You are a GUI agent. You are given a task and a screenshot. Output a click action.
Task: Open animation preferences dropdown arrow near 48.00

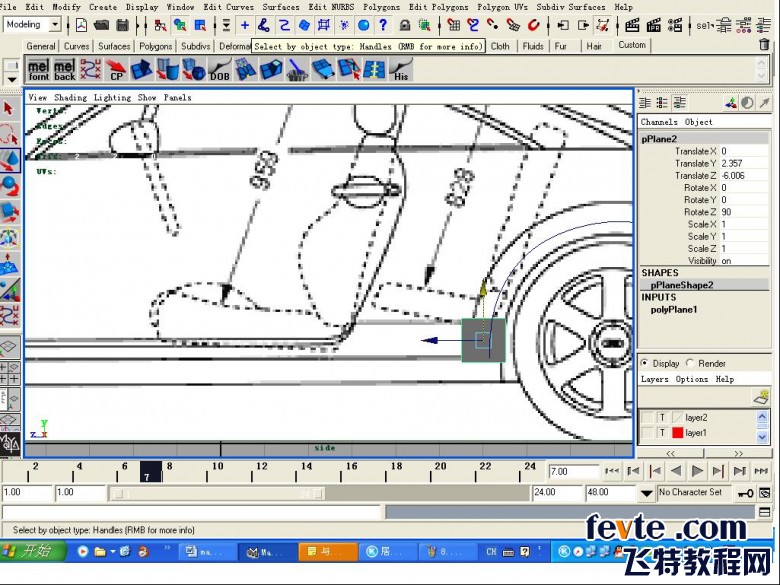click(646, 493)
